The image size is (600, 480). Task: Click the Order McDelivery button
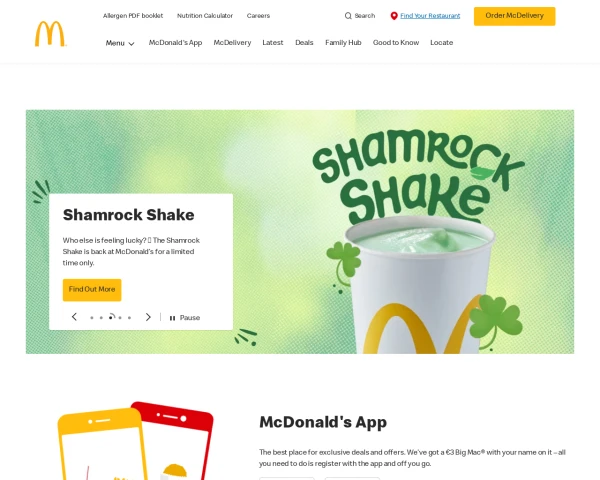pos(515,16)
